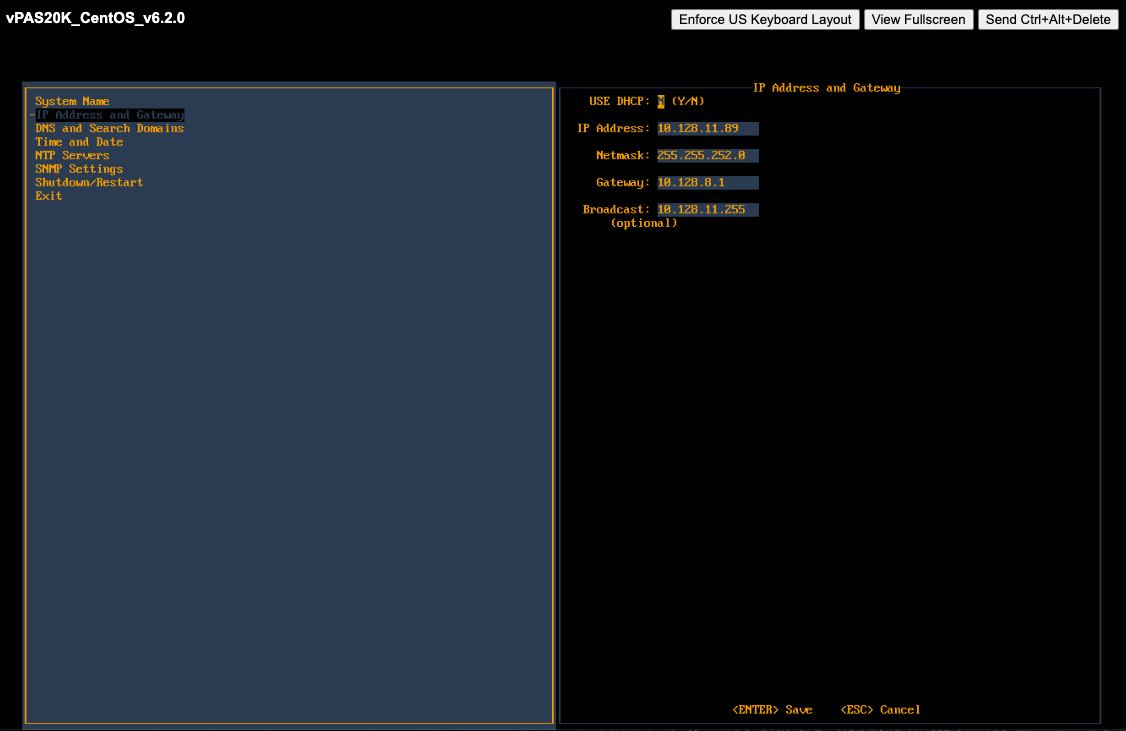
Task: Click the Broadcast field 10.128.11.255
Action: click(x=708, y=210)
